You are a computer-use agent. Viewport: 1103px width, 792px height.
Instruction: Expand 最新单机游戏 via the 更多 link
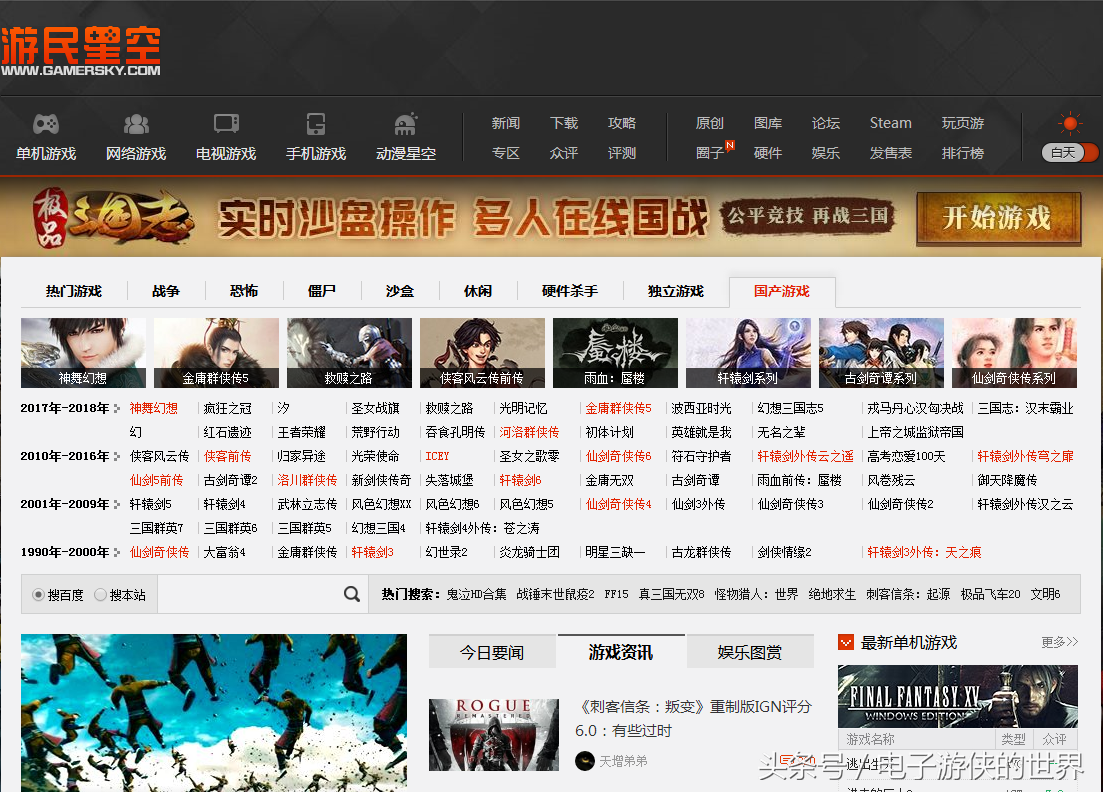click(1057, 642)
